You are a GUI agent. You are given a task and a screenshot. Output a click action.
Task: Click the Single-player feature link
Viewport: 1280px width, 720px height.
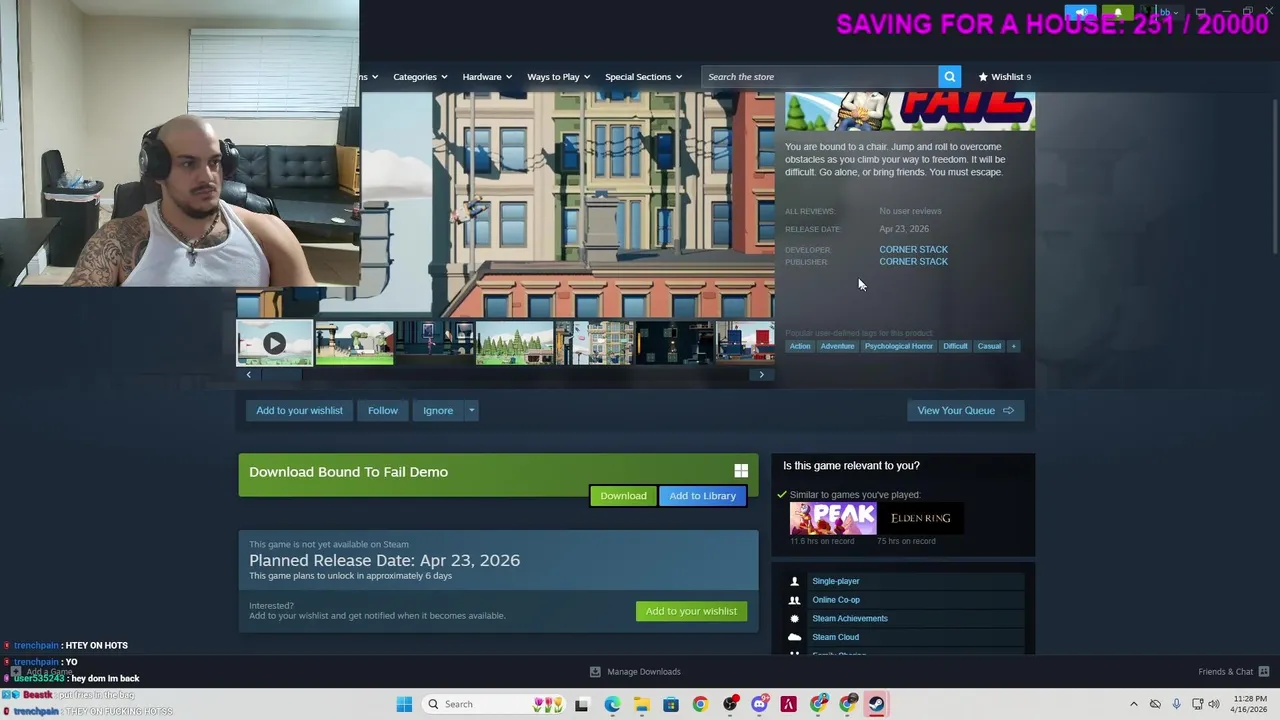(x=836, y=581)
